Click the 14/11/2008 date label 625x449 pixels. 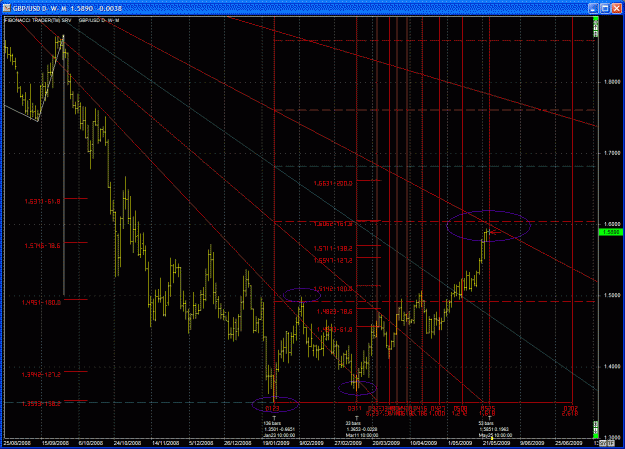[164, 443]
